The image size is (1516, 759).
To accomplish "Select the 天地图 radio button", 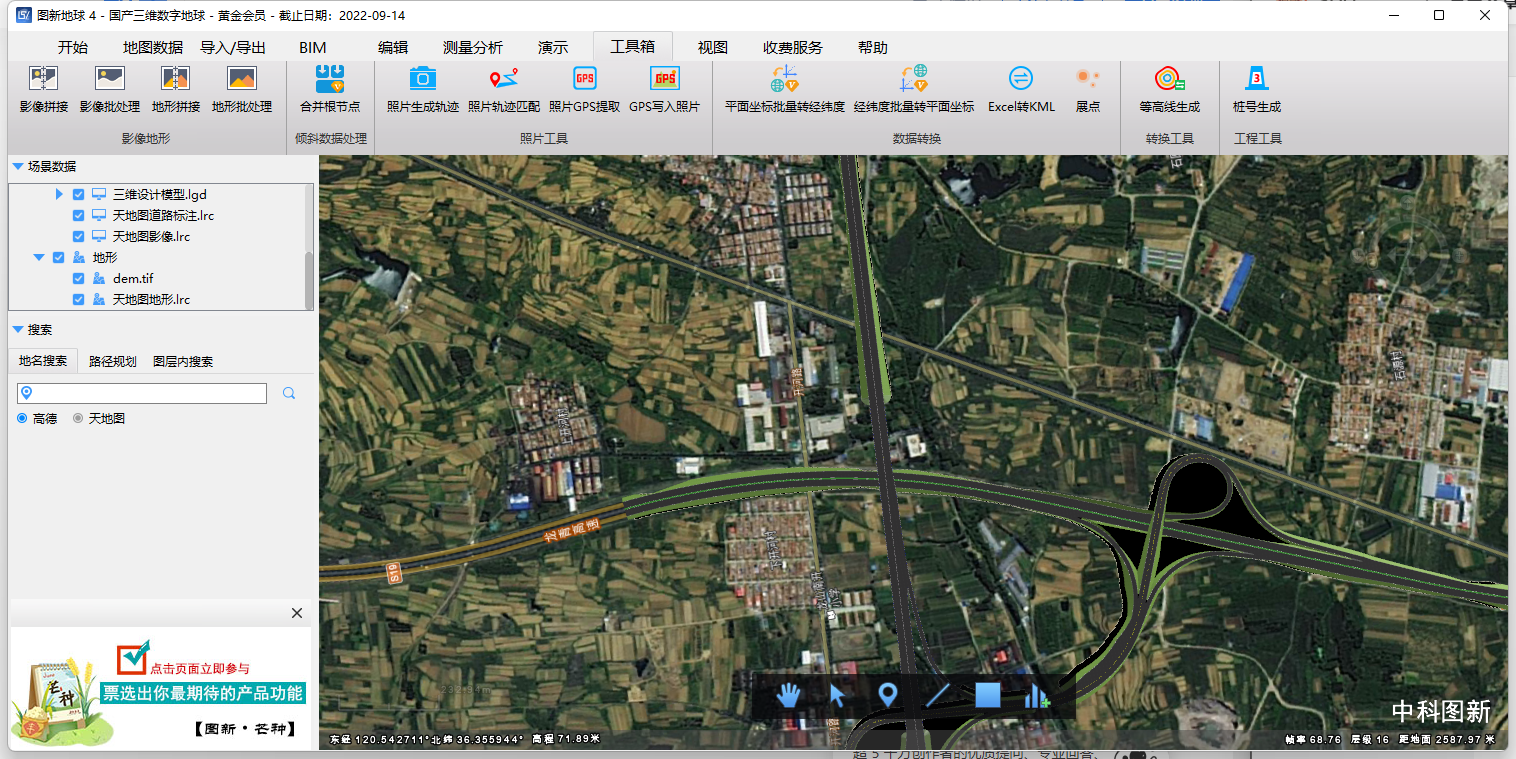I will point(78,419).
